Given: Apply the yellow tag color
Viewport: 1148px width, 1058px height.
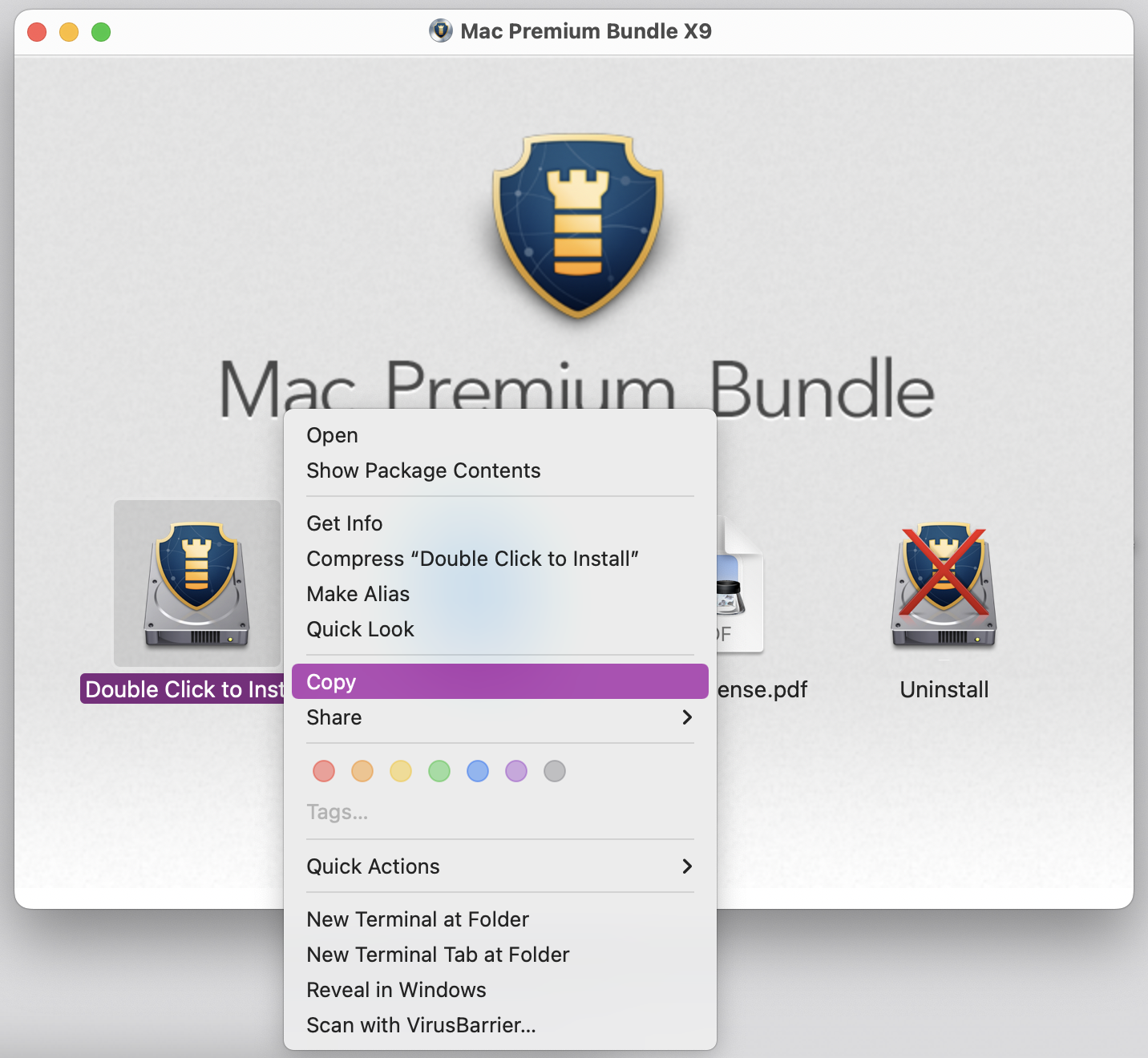Looking at the screenshot, I should [x=401, y=771].
